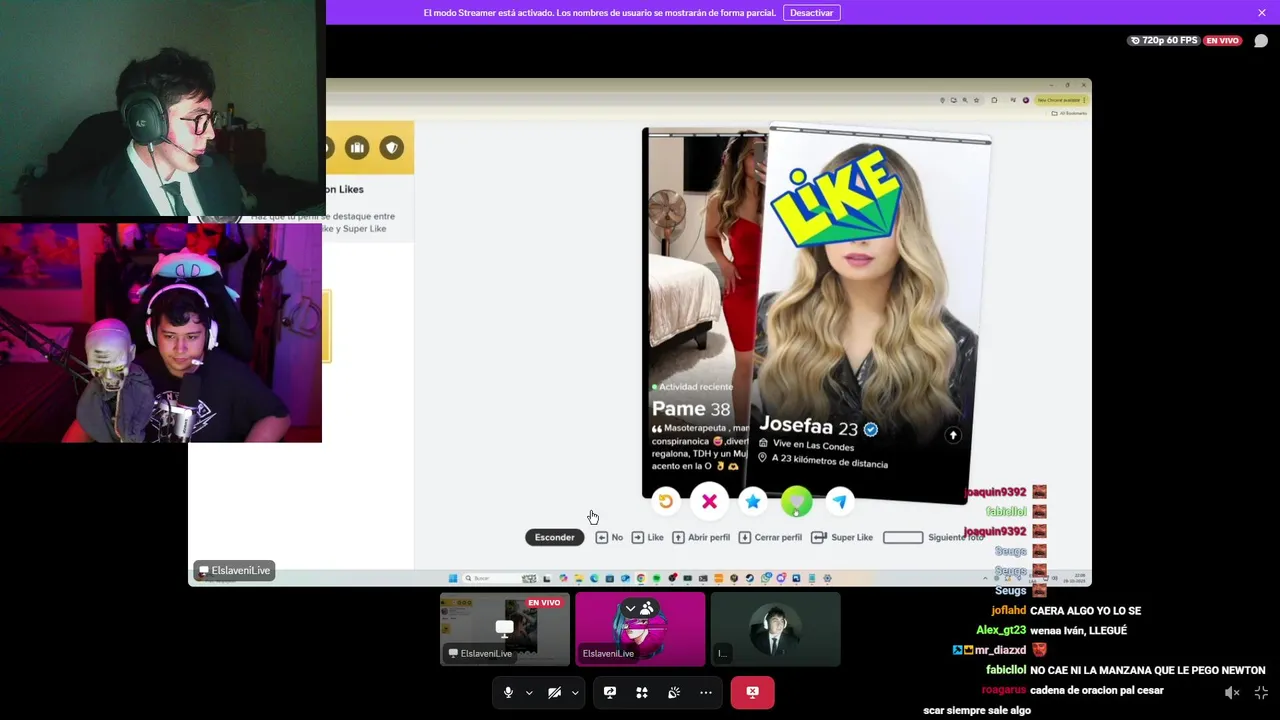Click Josefaa's blue verified badge
1280x720 pixels.
[871, 429]
